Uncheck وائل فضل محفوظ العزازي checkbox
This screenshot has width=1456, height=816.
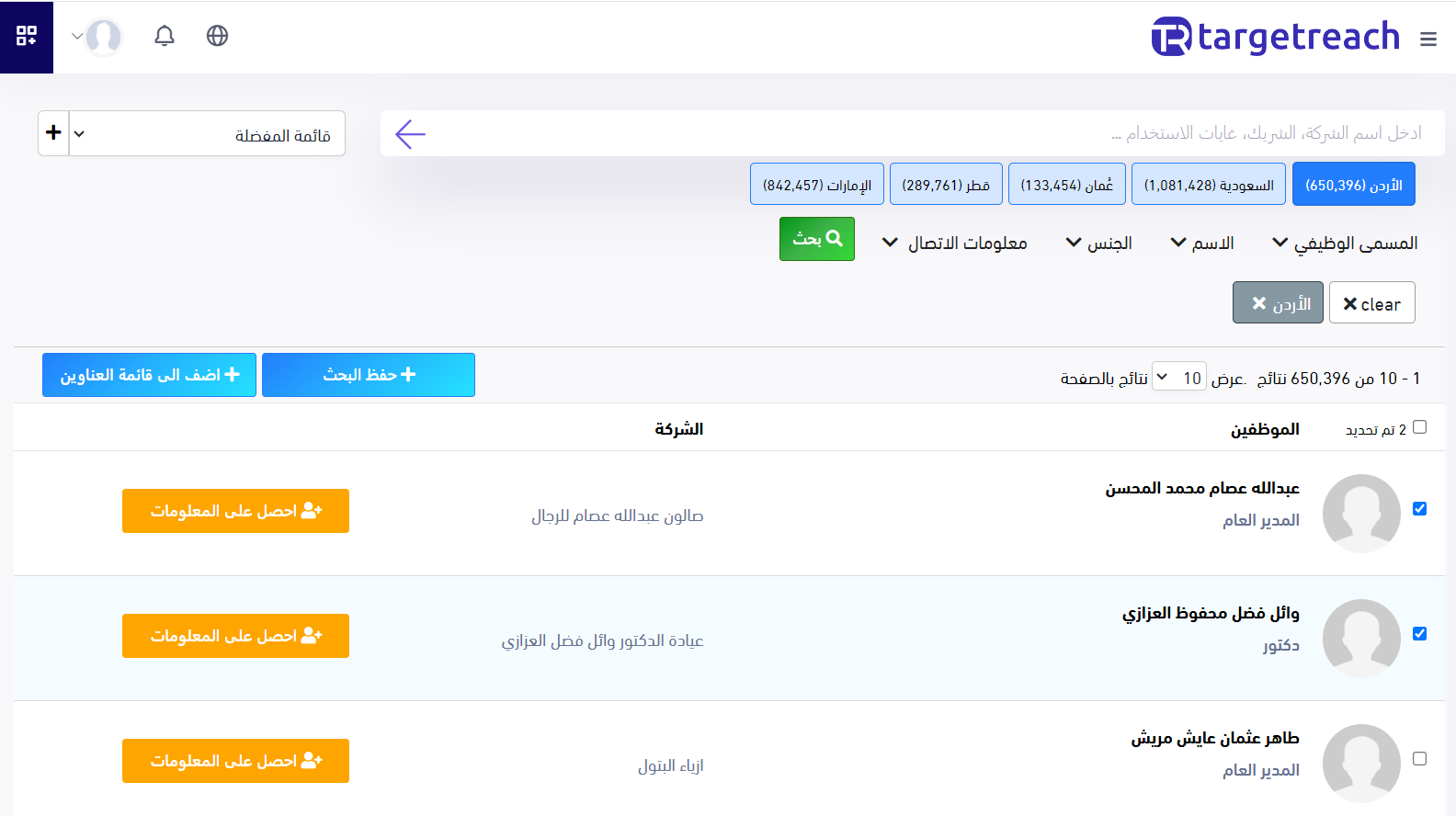(x=1419, y=634)
